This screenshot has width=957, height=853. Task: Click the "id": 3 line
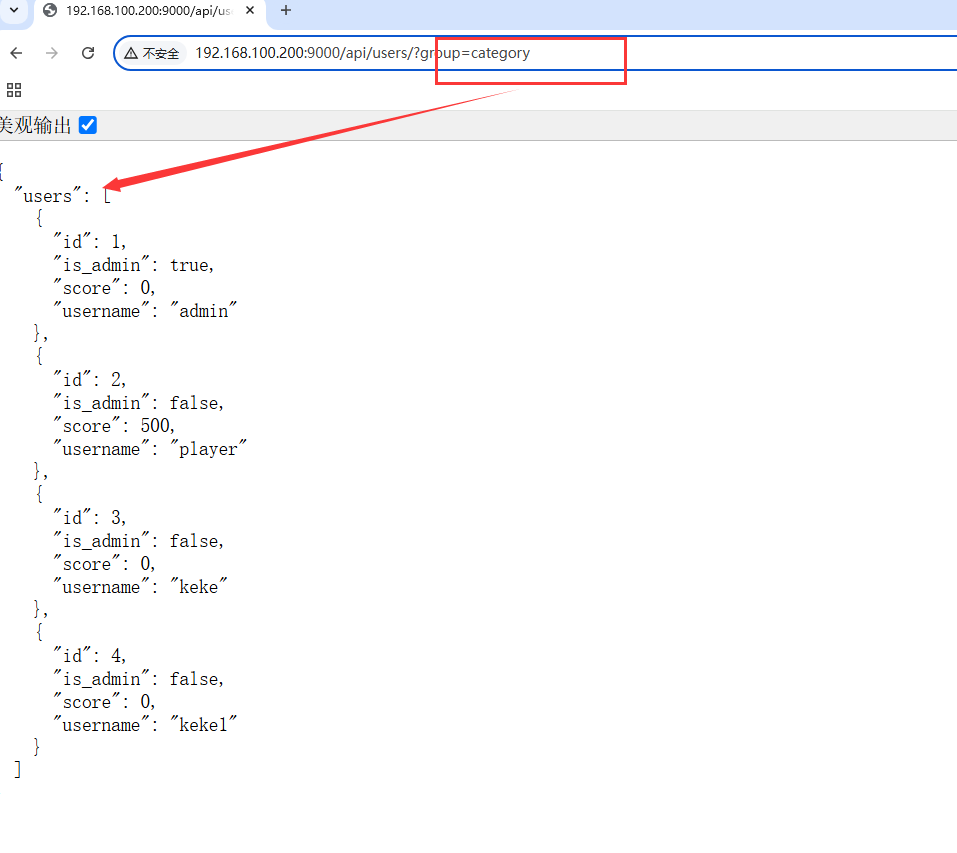(x=90, y=517)
